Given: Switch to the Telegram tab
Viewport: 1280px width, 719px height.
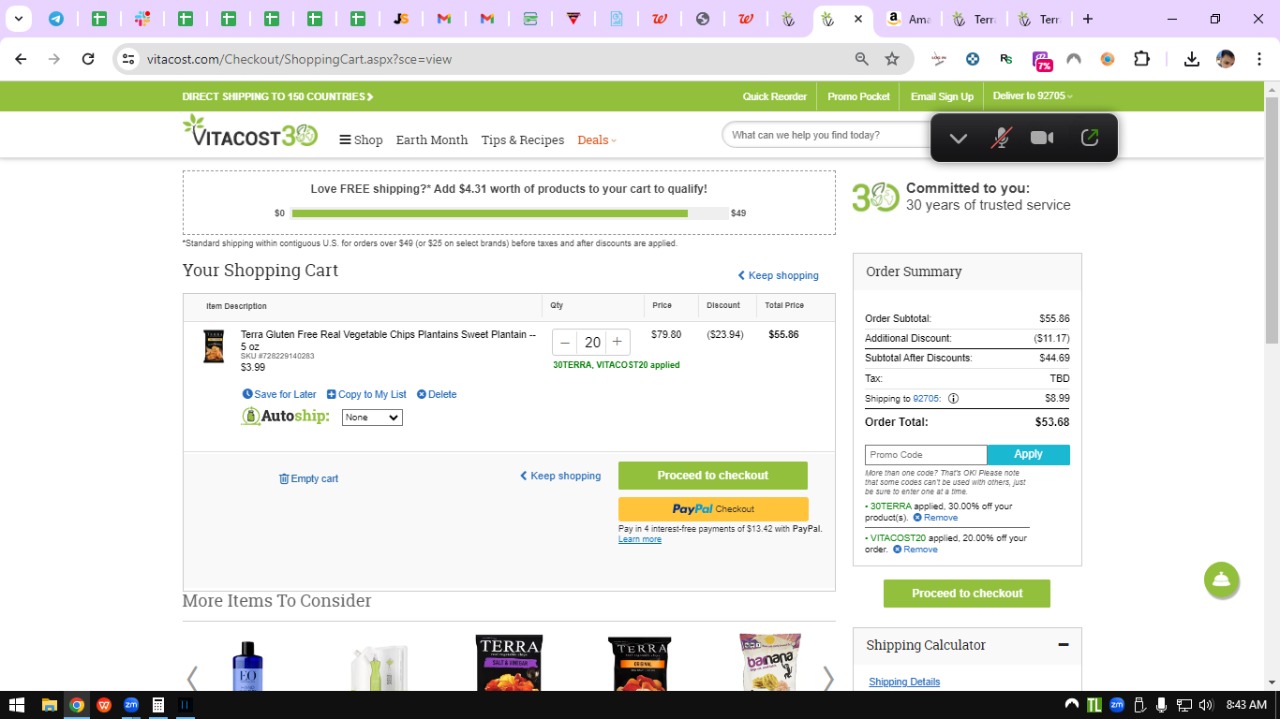Looking at the screenshot, I should (x=56, y=19).
